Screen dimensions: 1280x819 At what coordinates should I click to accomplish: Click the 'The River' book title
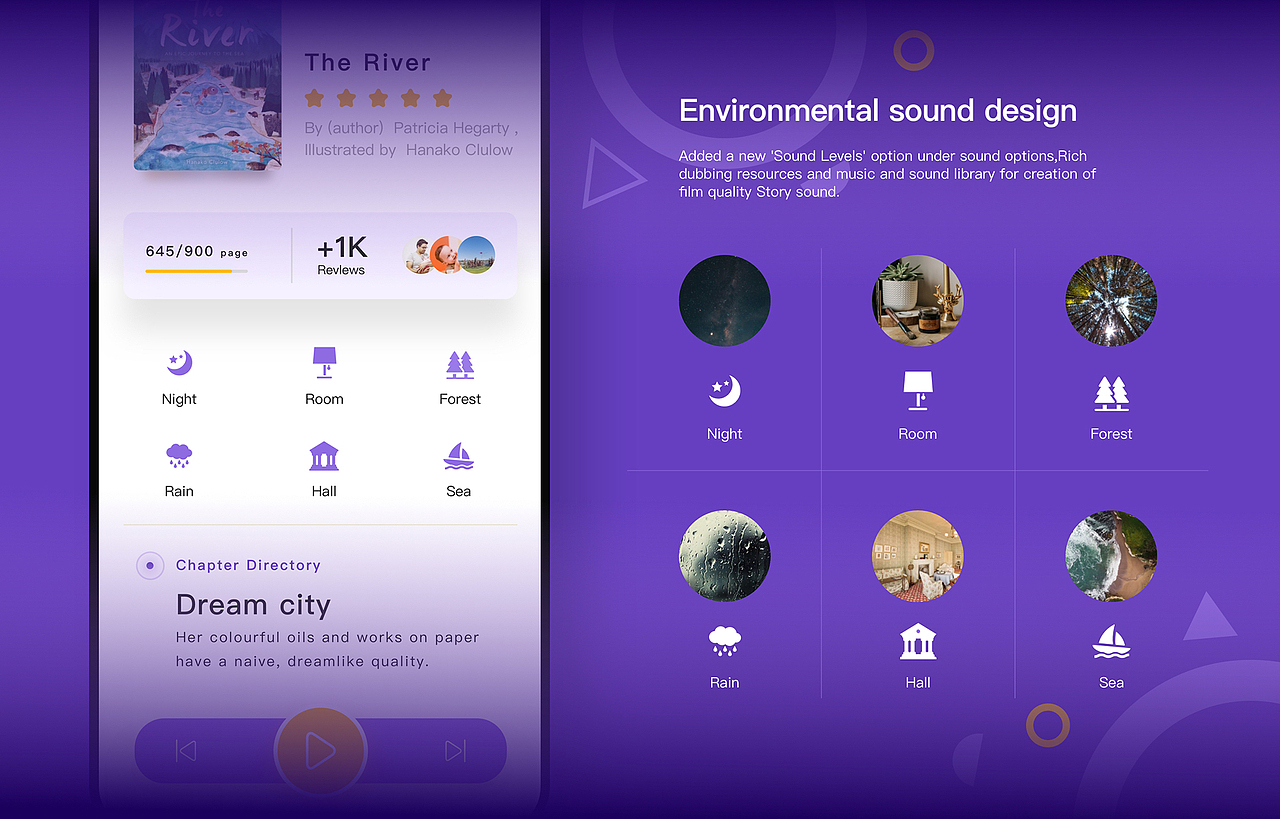pyautogui.click(x=368, y=62)
